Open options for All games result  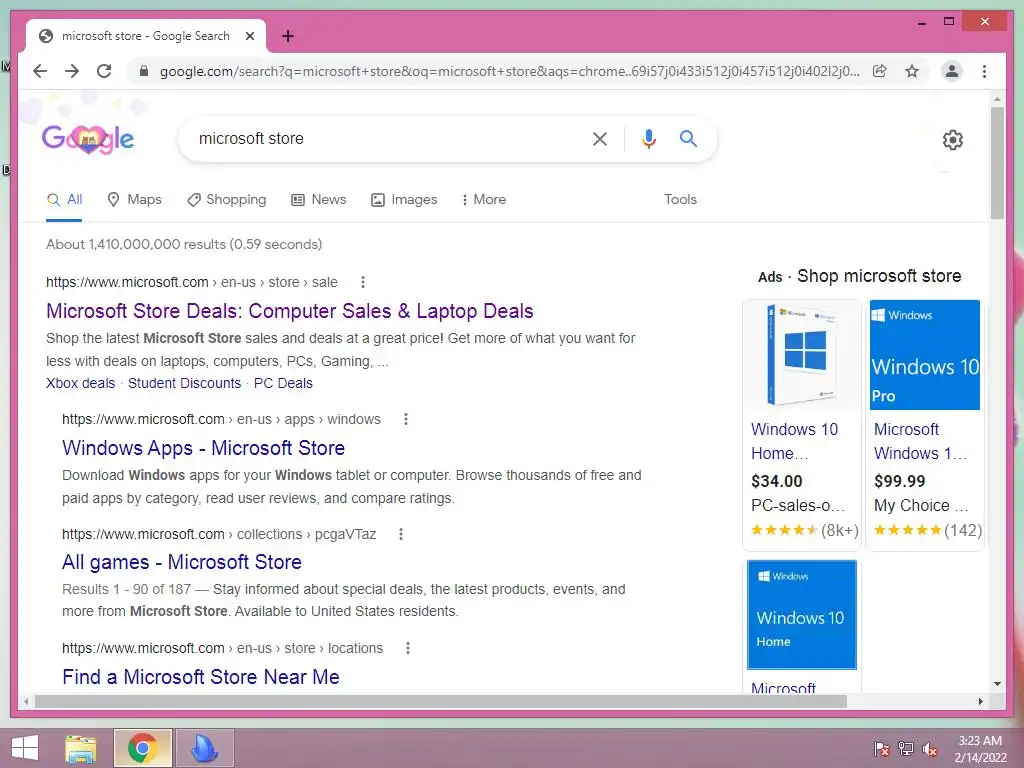click(x=401, y=534)
